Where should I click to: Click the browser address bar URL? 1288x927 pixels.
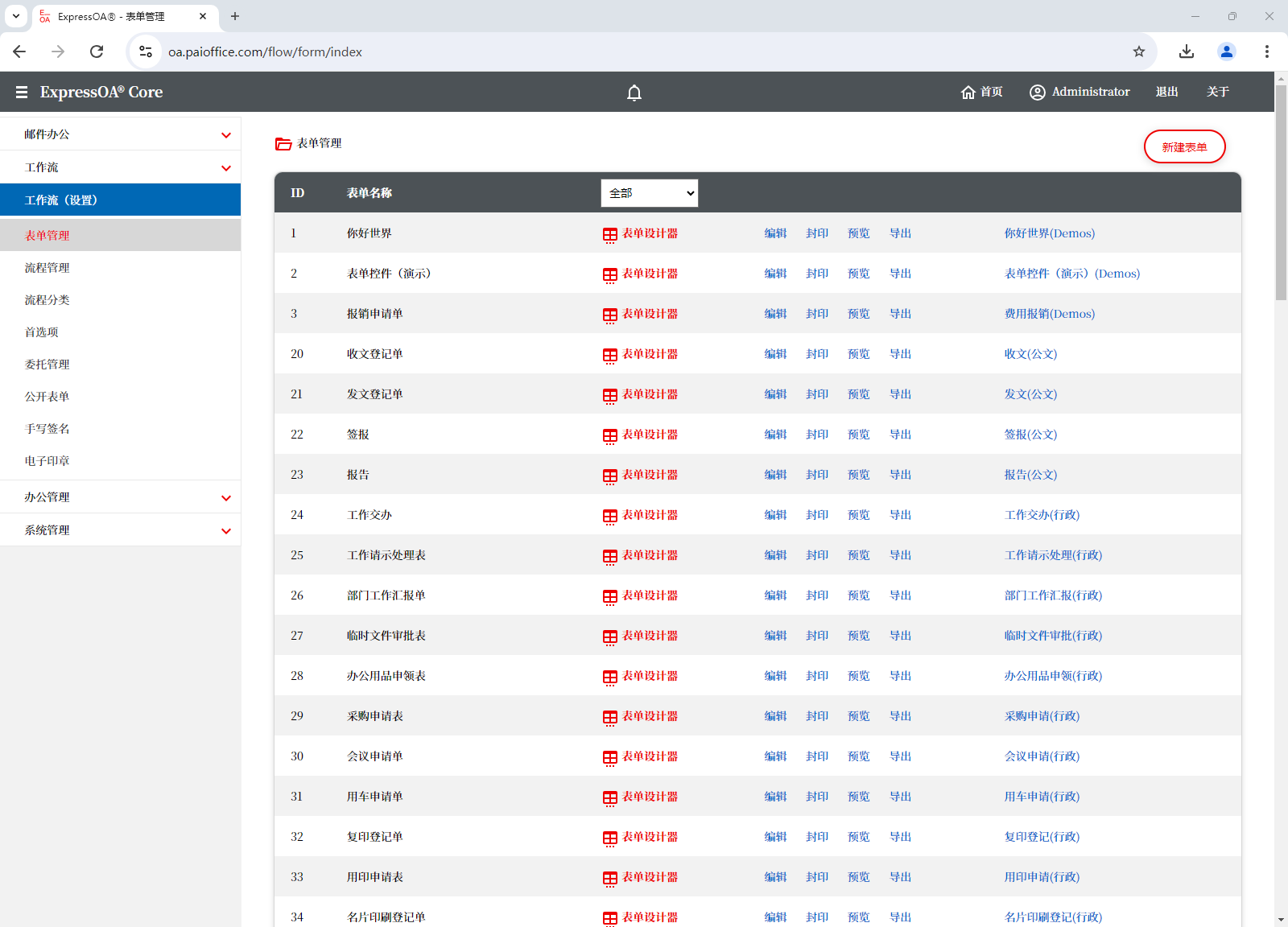click(265, 51)
